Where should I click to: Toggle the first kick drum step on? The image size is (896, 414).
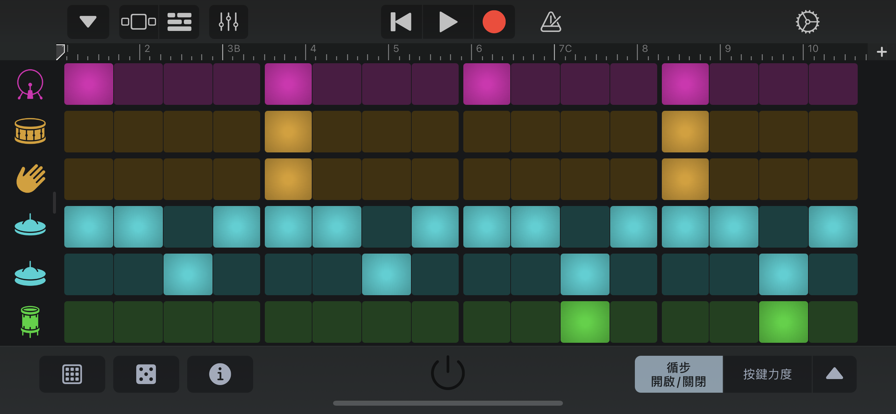coord(89,85)
